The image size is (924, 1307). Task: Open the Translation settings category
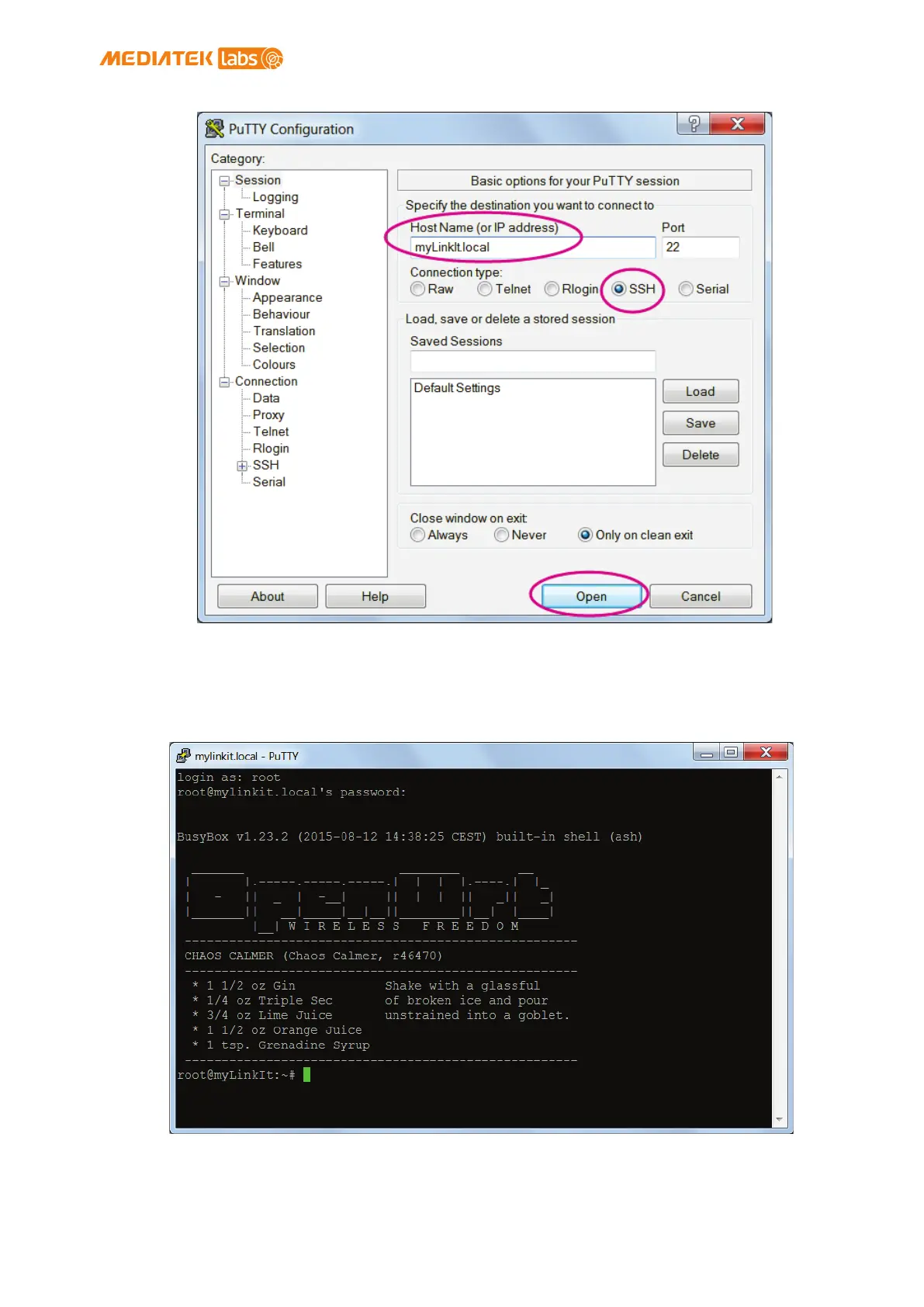coord(284,331)
